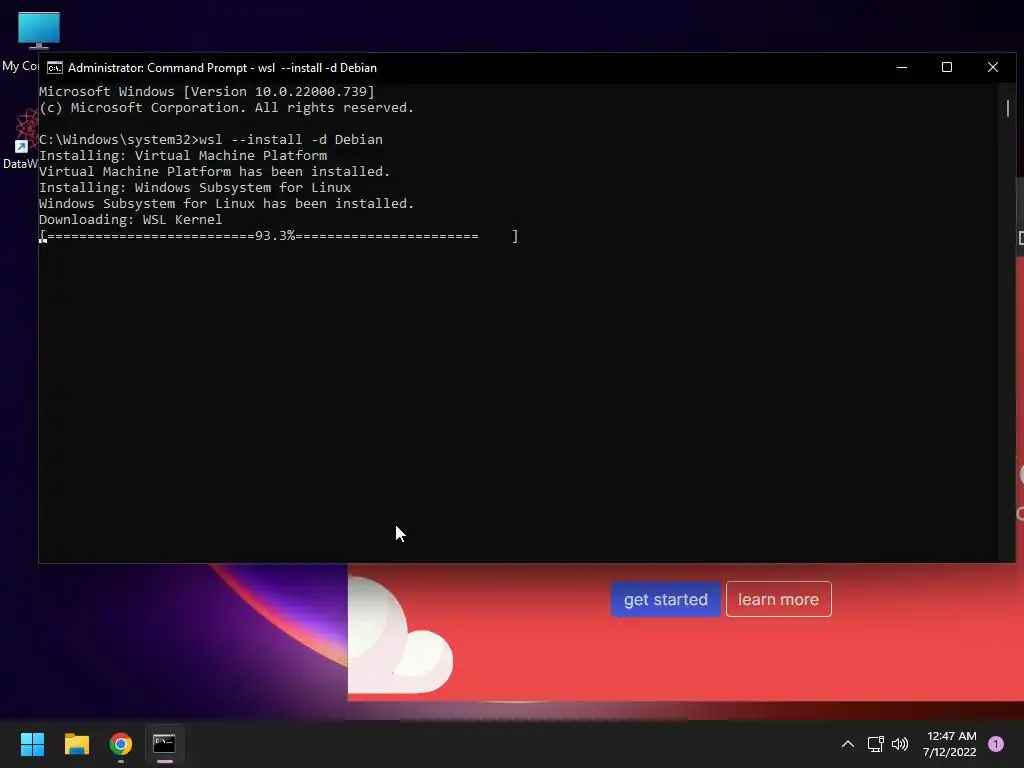The height and width of the screenshot is (768, 1024).
Task: Click the Microsoft Windows version line
Action: (206, 92)
